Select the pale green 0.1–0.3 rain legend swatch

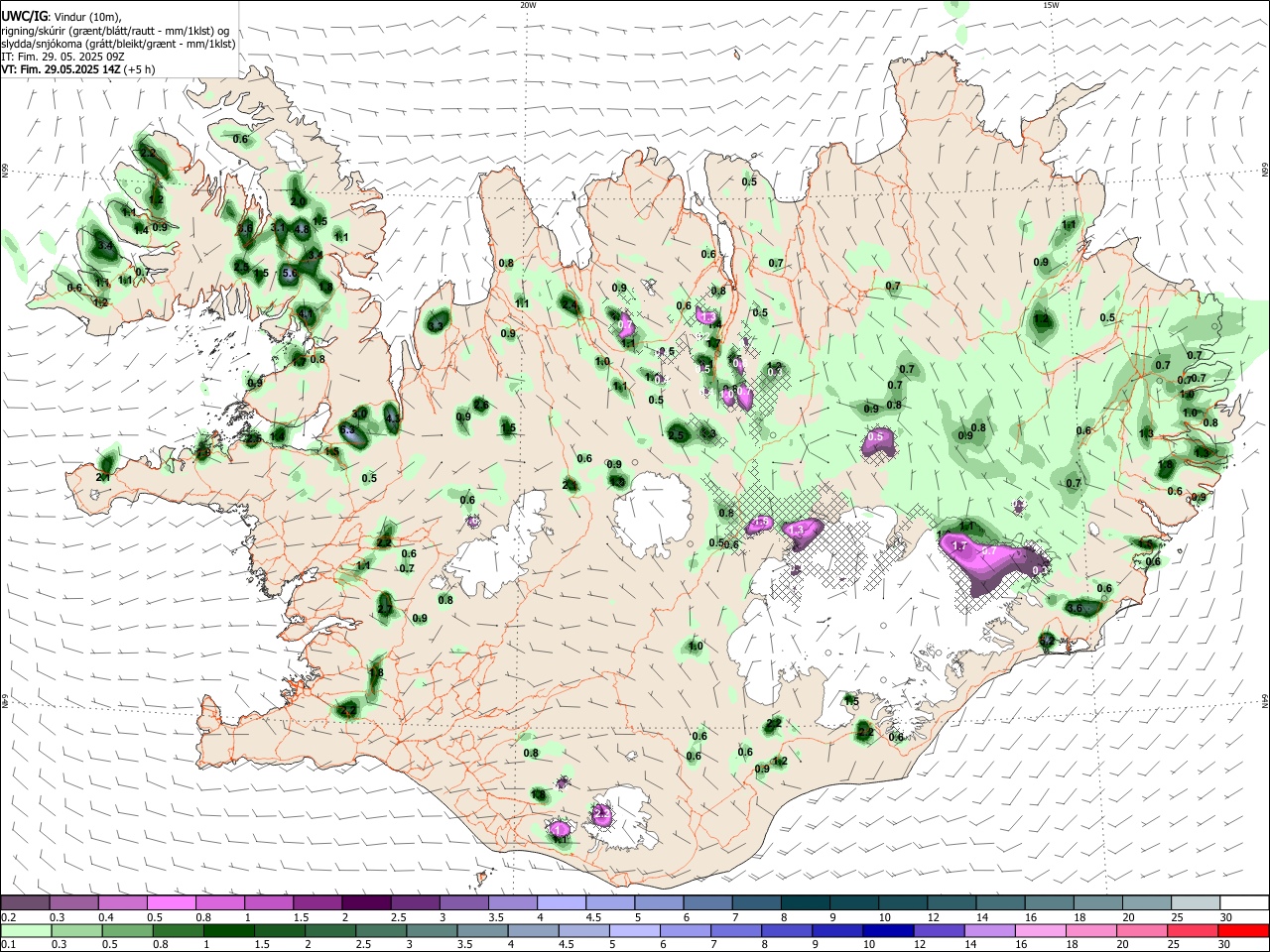(27, 930)
